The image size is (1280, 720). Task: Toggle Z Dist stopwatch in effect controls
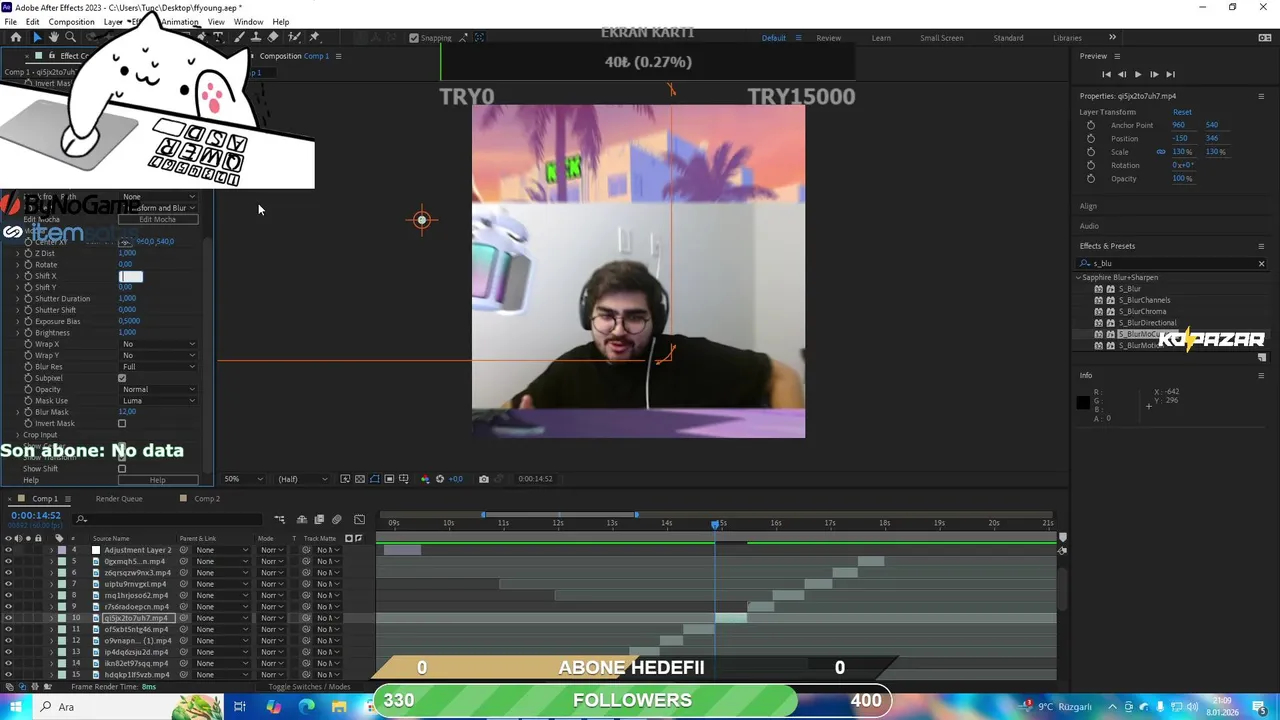pos(28,253)
